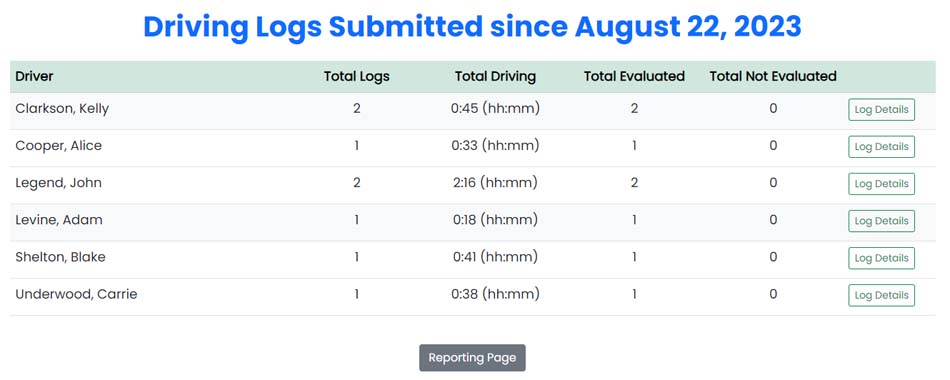Click Total Logs value for Legend, John

click(356, 183)
